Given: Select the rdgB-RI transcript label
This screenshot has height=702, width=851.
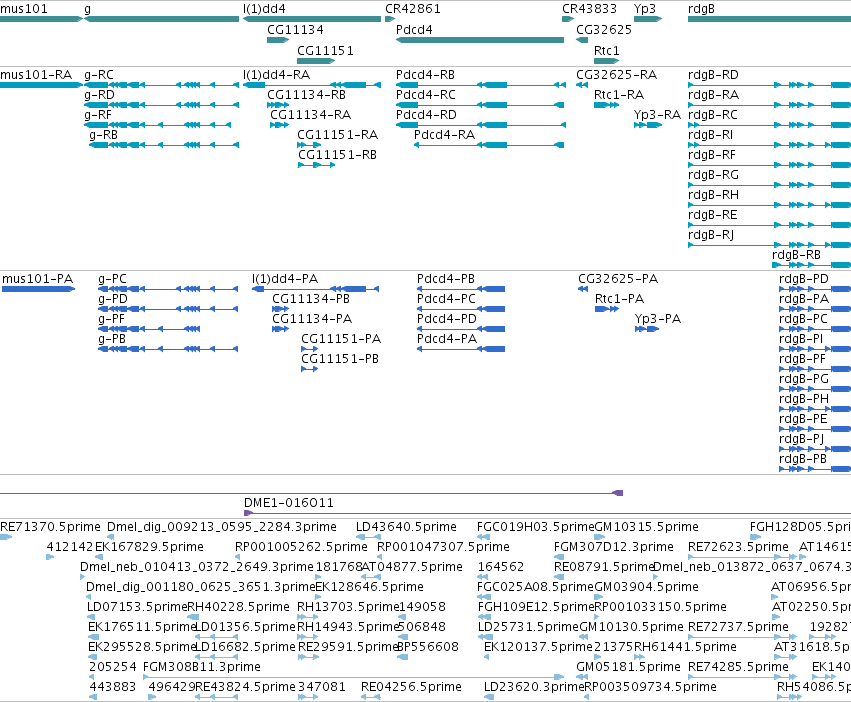Looking at the screenshot, I should point(710,135).
